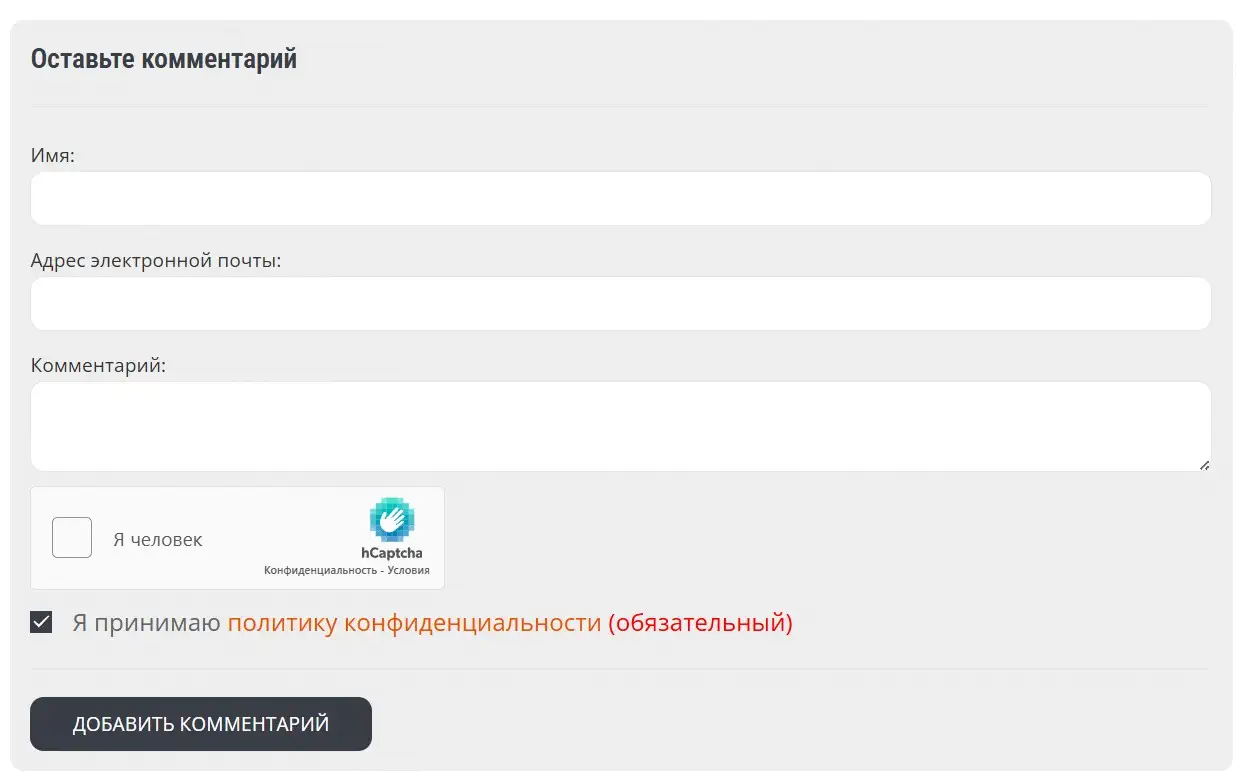Click the red '(обязательный)' text

tap(700, 623)
